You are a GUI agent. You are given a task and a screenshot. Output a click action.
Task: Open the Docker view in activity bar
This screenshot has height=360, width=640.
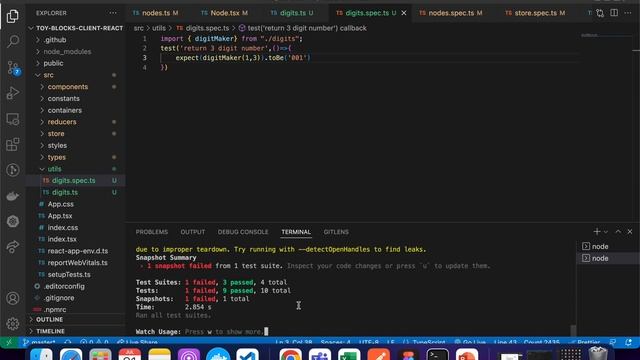[13, 196]
